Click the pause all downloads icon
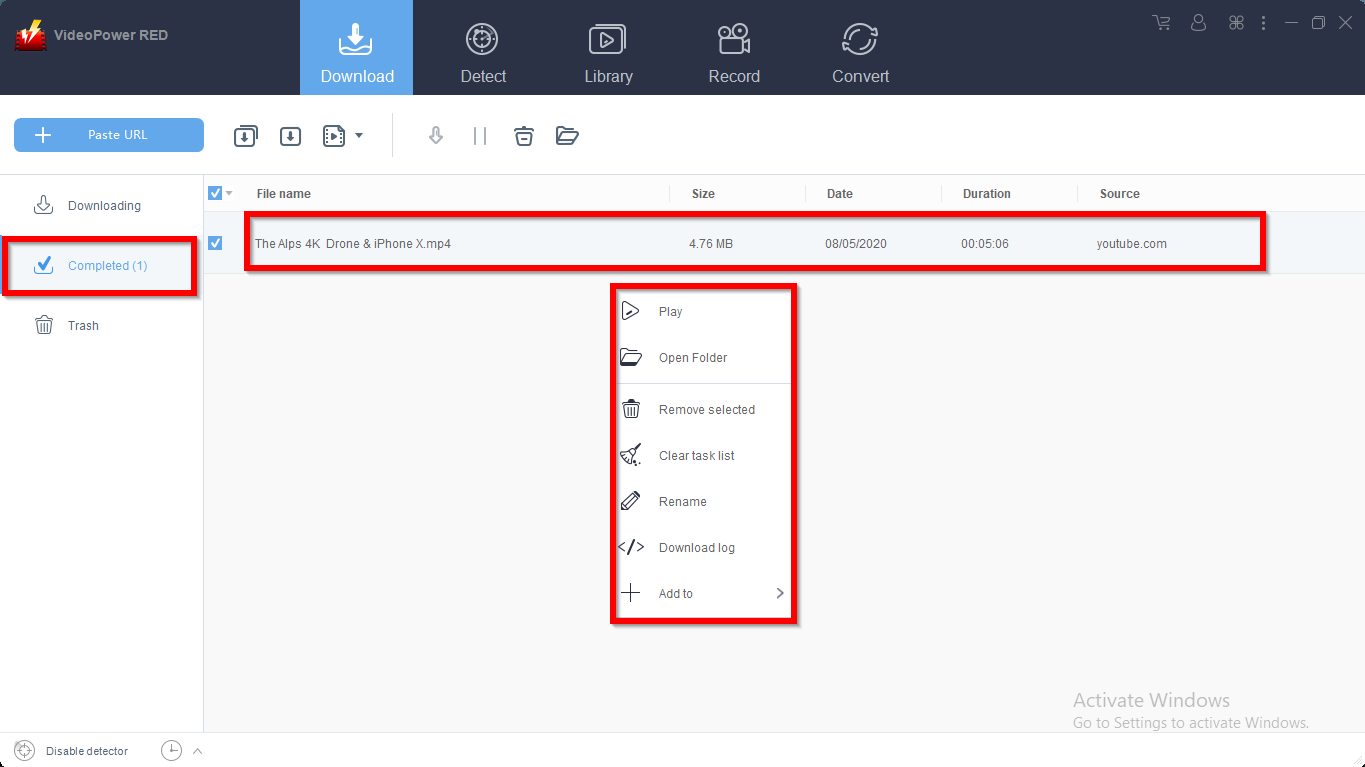1365x767 pixels. (480, 136)
